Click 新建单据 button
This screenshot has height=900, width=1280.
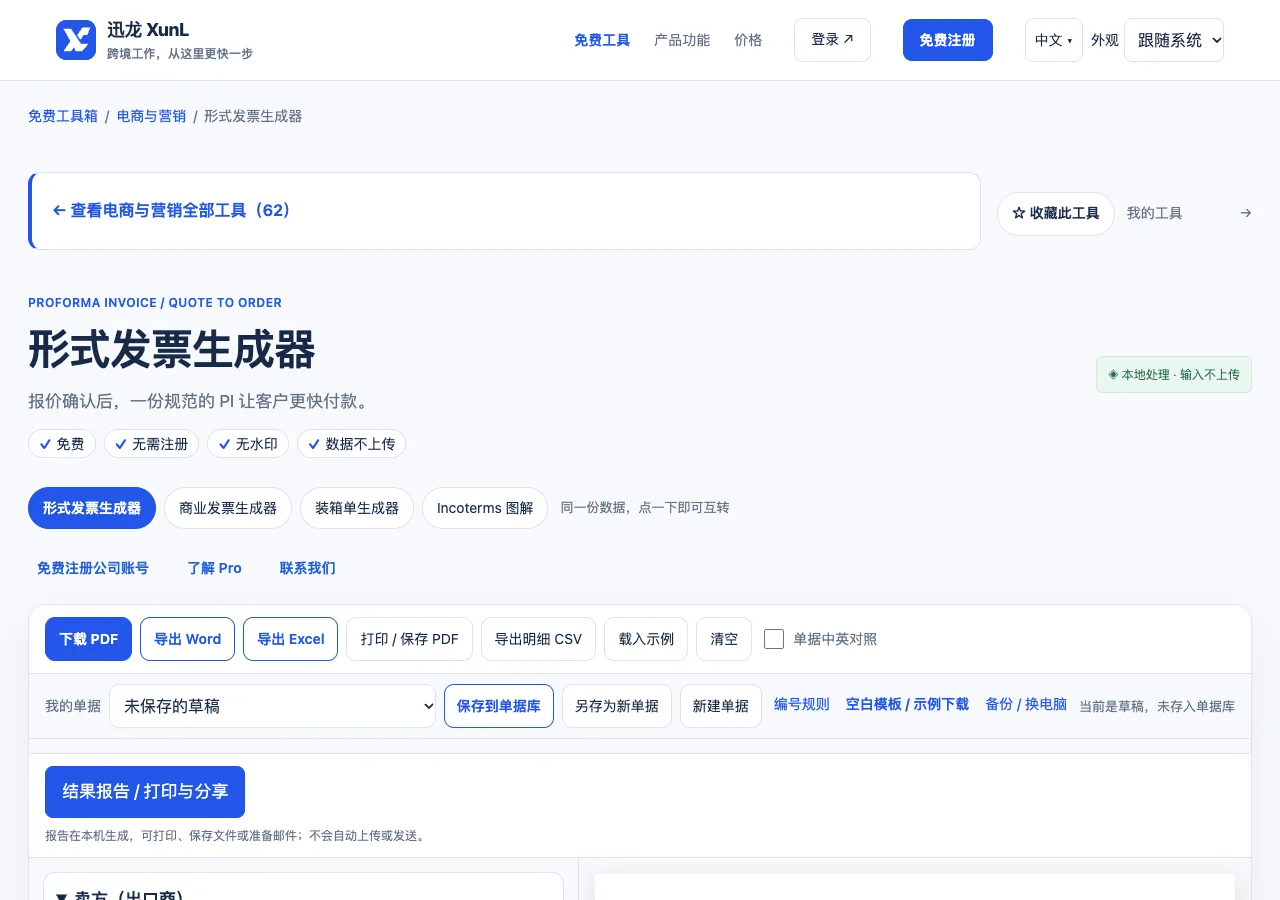click(721, 706)
